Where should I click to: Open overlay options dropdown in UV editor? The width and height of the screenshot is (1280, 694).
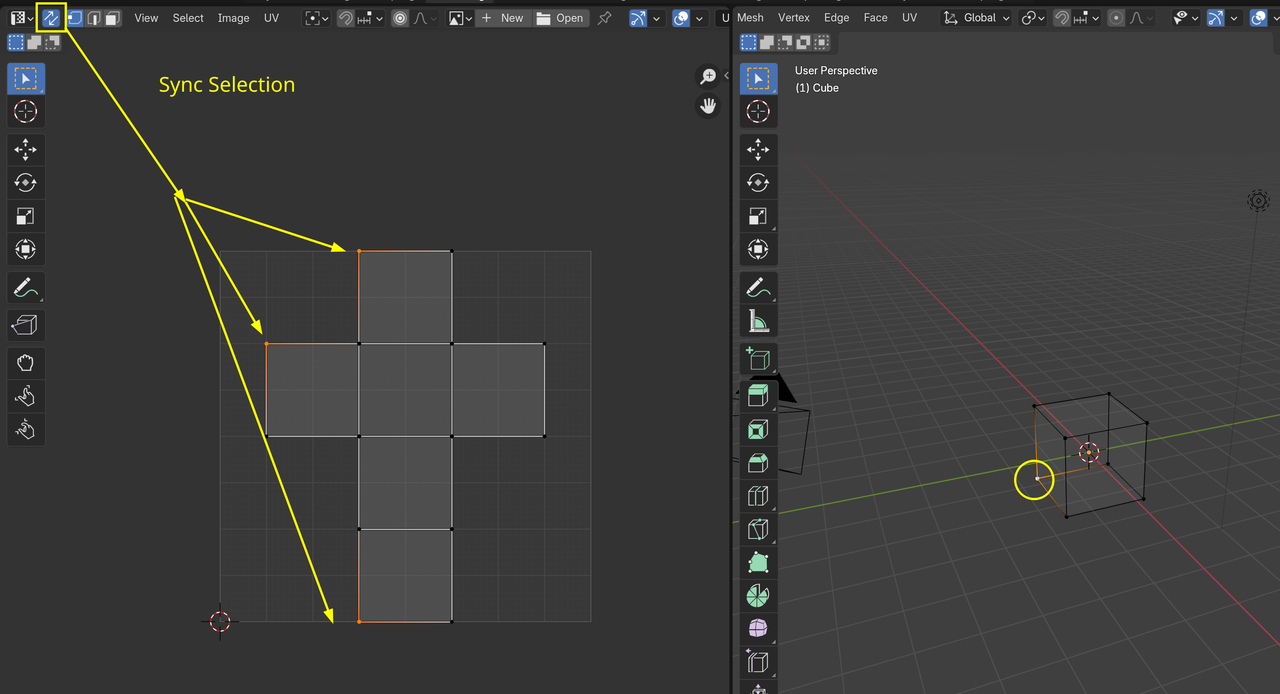699,18
